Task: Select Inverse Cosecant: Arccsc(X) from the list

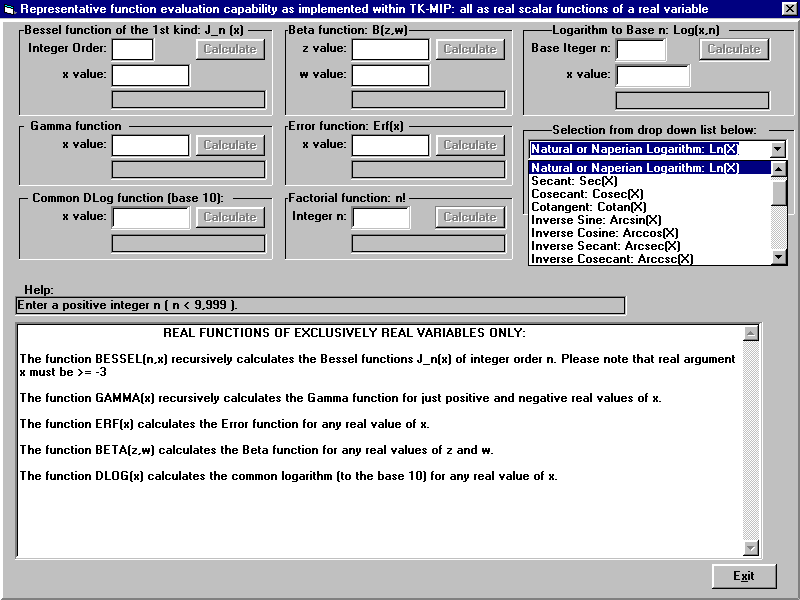Action: click(650, 259)
